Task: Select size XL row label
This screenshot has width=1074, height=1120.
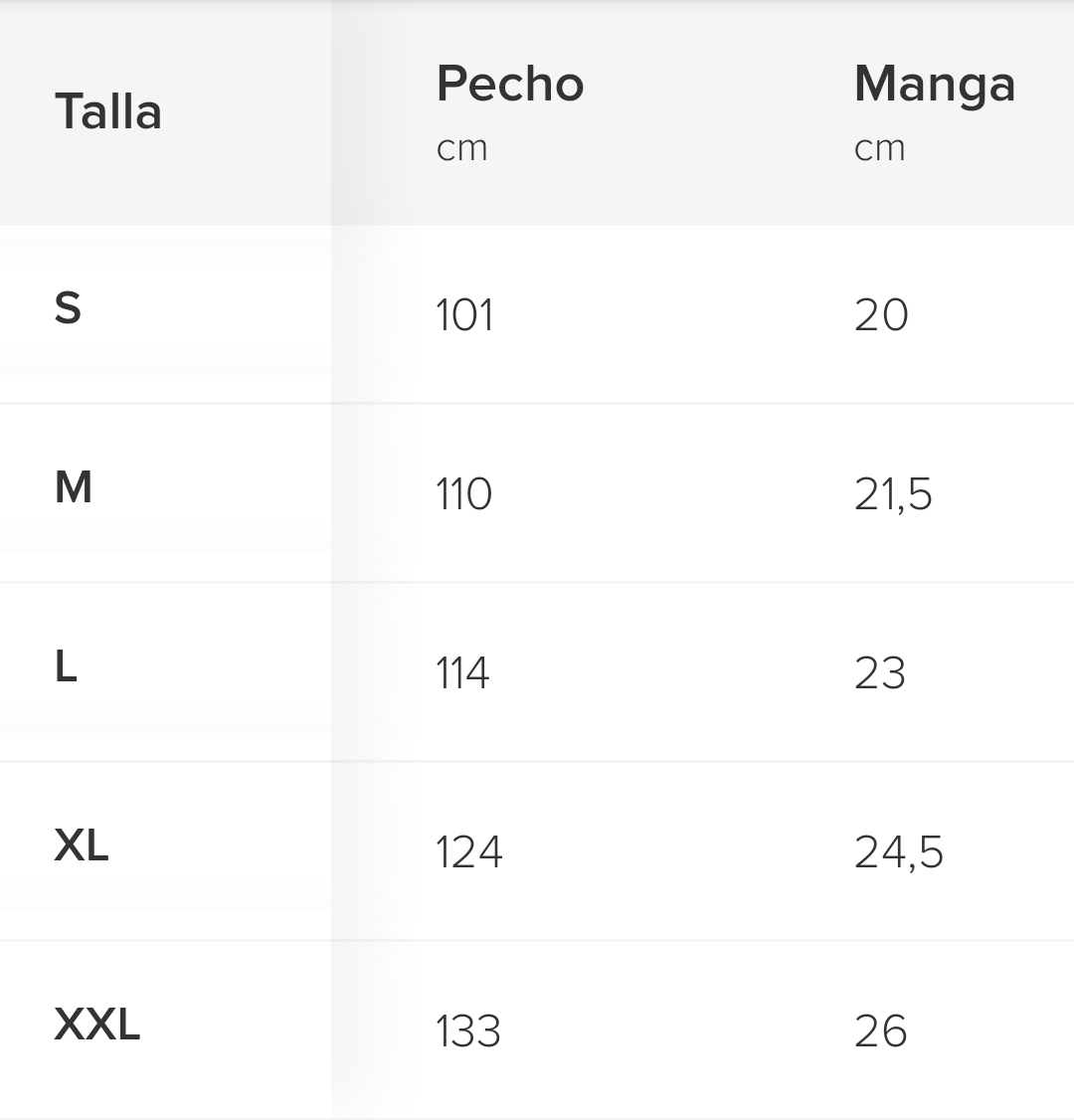Action: pos(82,845)
